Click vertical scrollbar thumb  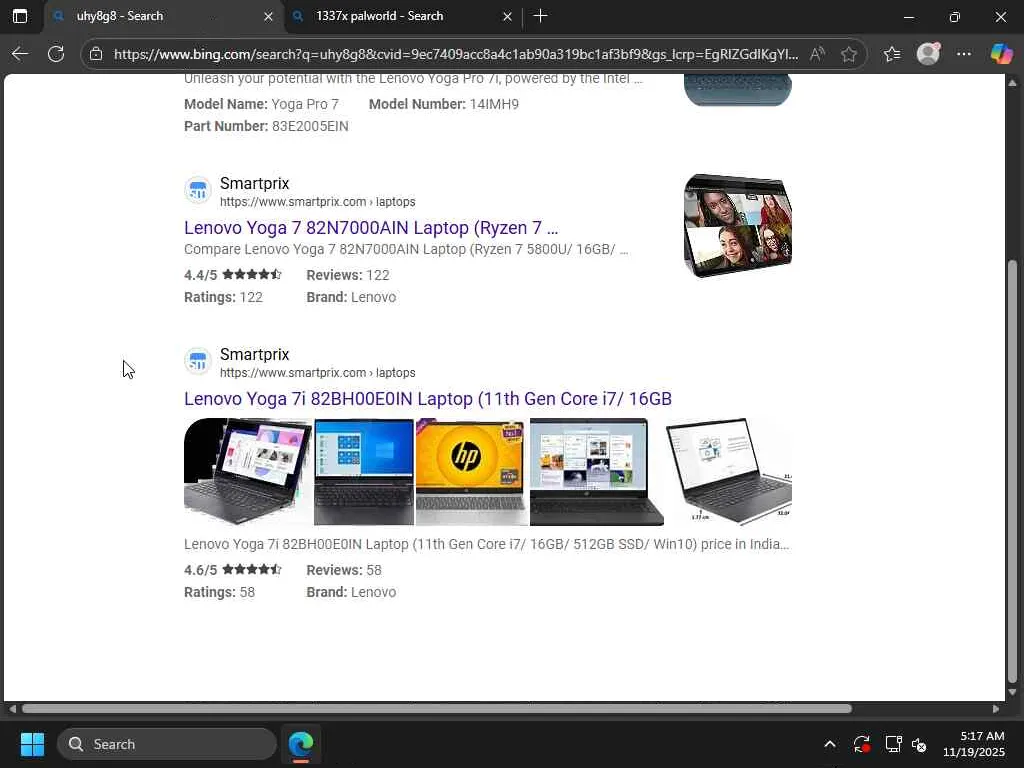coord(1013,471)
